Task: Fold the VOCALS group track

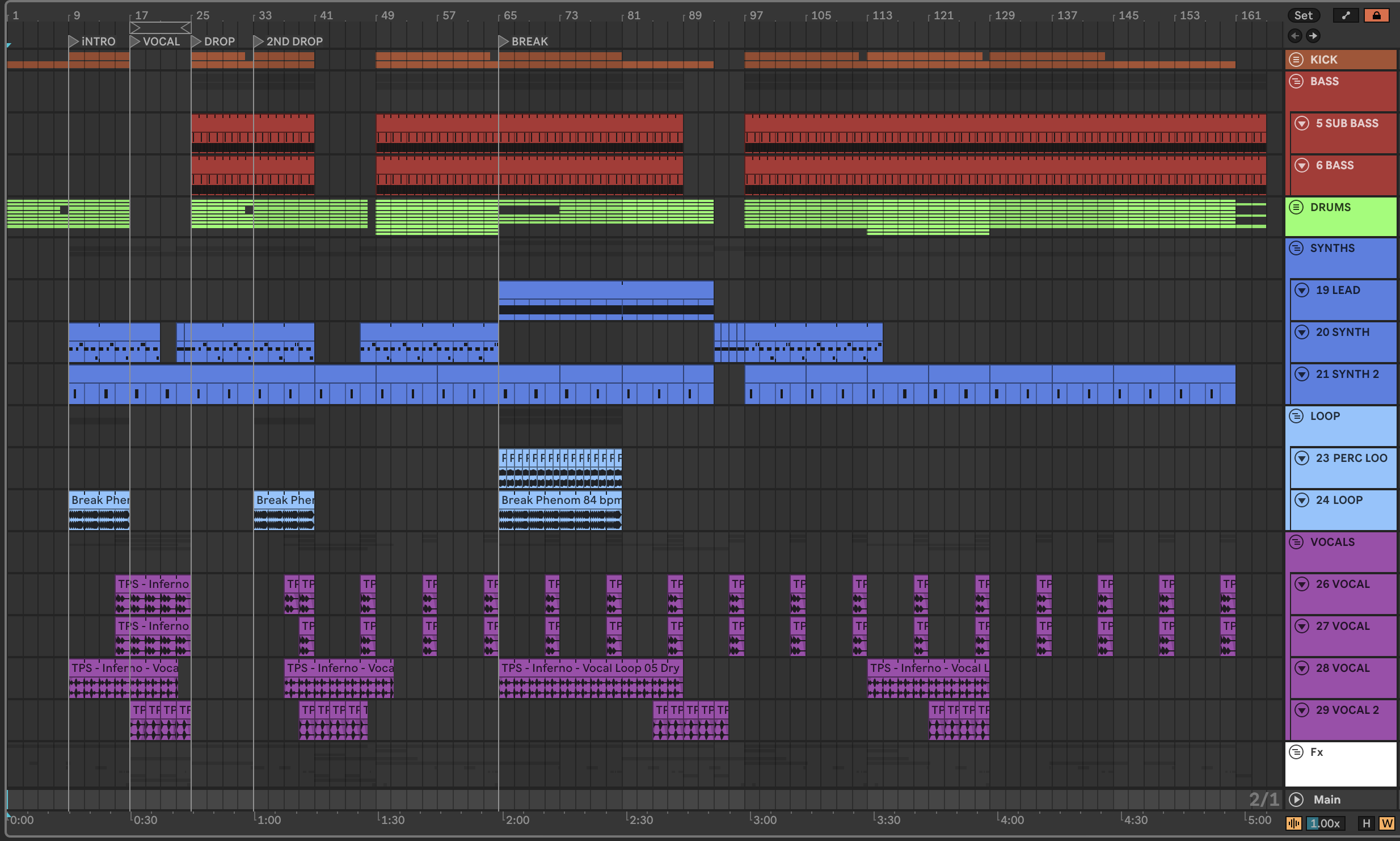Action: tap(1296, 542)
